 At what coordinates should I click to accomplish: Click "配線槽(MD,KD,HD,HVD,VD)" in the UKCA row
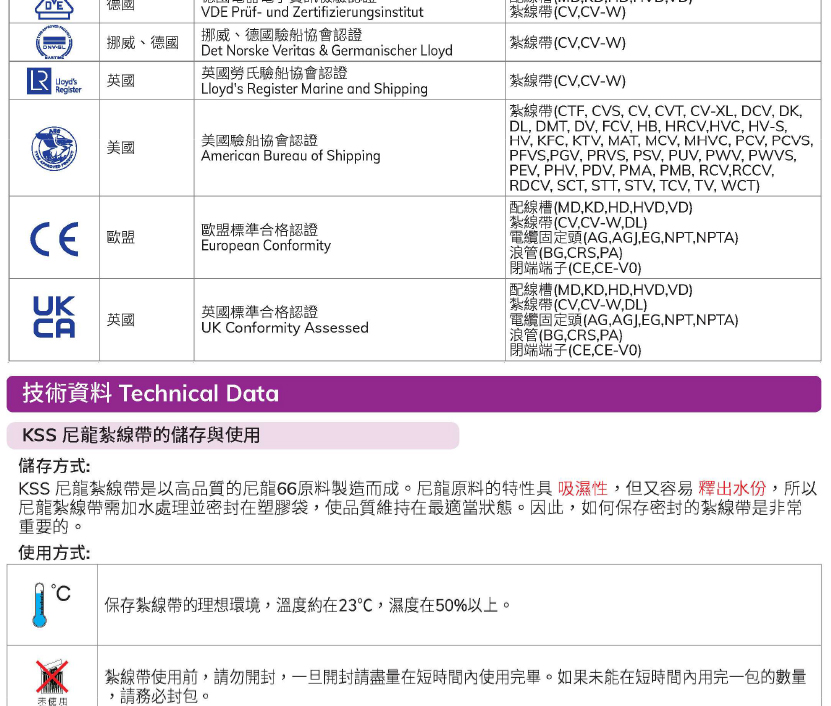(601, 290)
